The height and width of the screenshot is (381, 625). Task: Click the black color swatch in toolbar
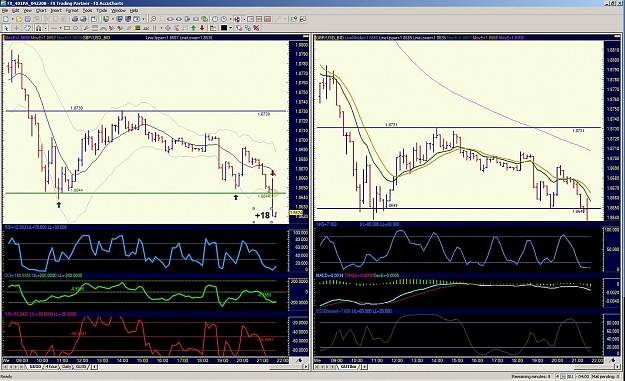pyautogui.click(x=224, y=28)
